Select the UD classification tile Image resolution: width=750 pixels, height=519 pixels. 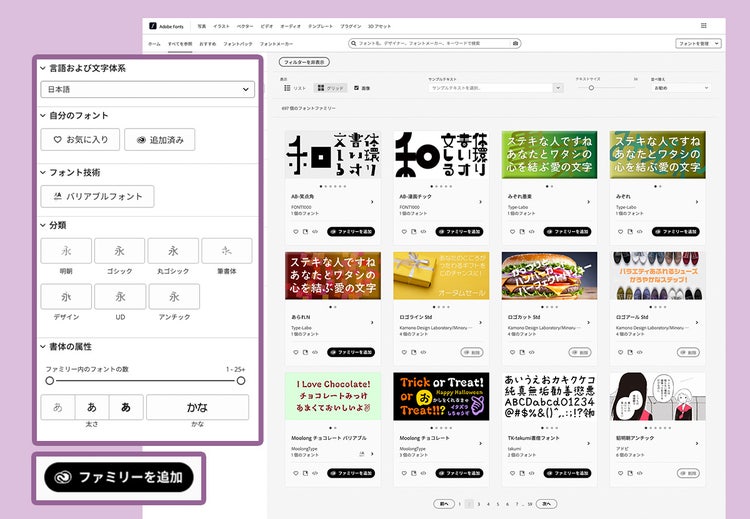(120, 297)
